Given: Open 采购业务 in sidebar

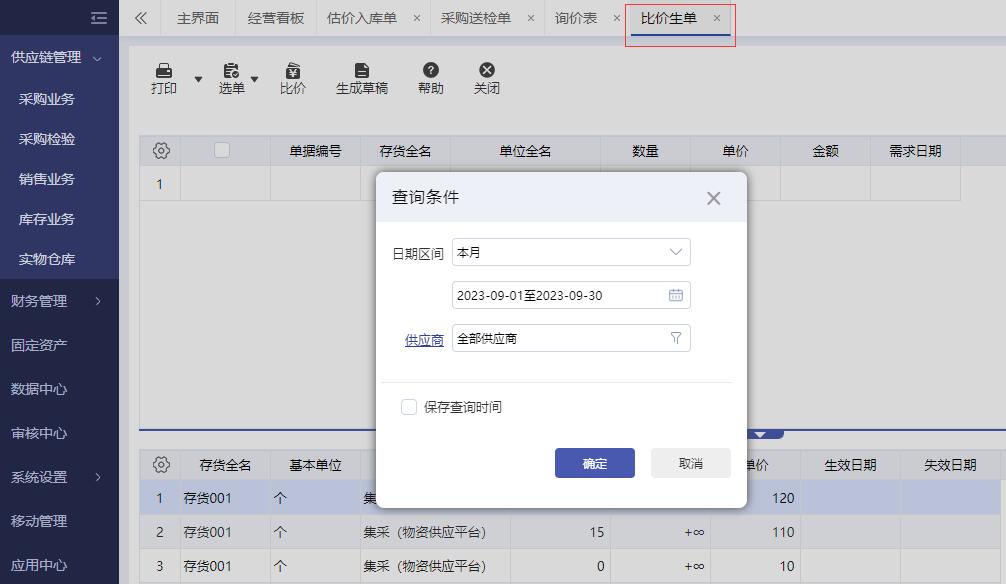Looking at the screenshot, I should pyautogui.click(x=47, y=99).
